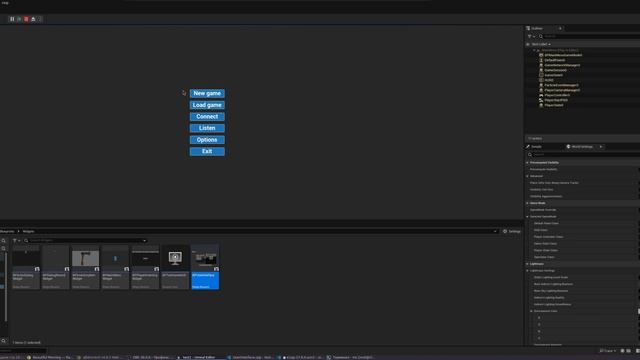Image resolution: width=640 pixels, height=360 pixels.
Task: Select GameNetworkManager0 in the Outliner
Action: pyautogui.click(x=562, y=65)
